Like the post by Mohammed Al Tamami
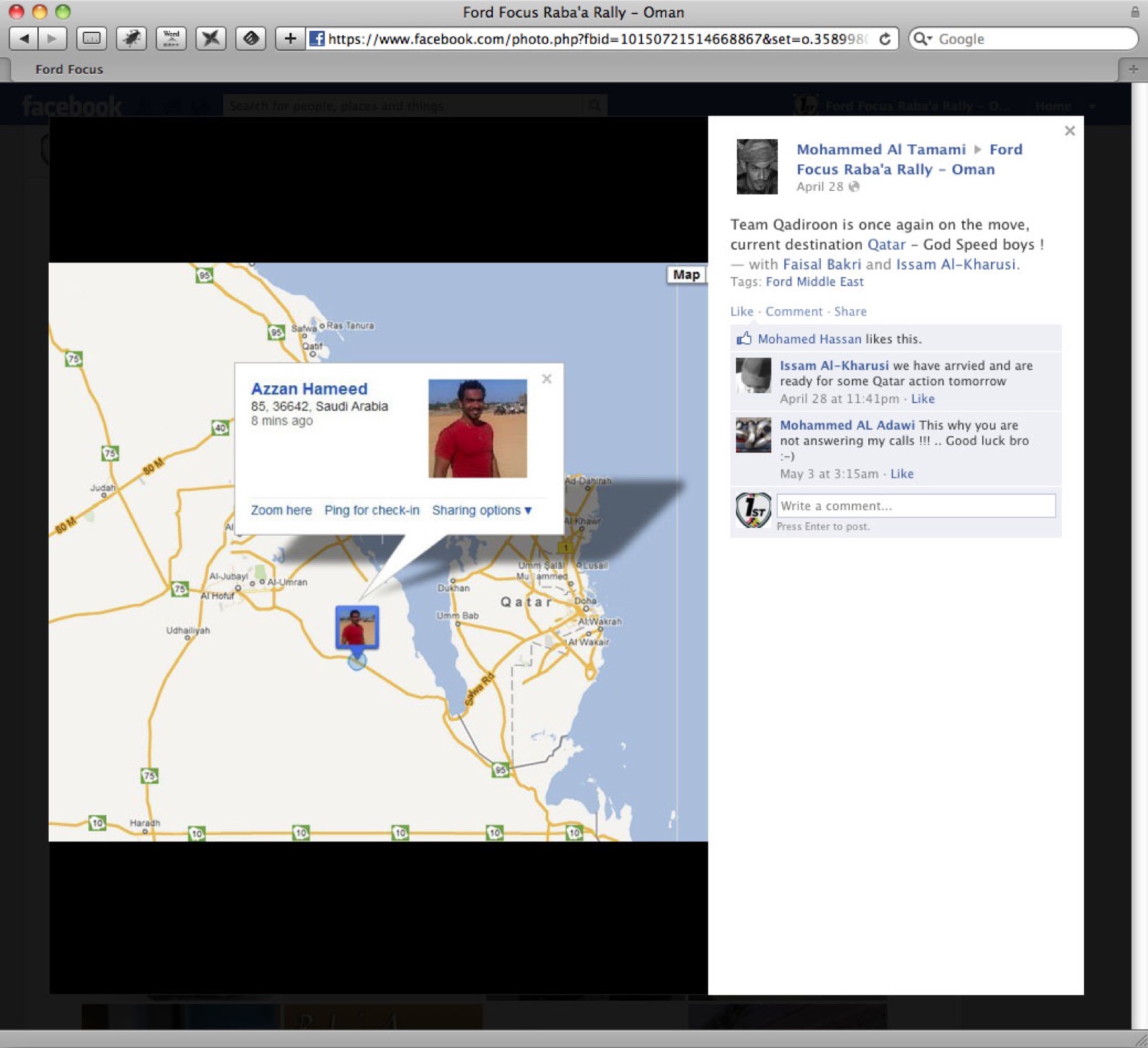 (742, 311)
